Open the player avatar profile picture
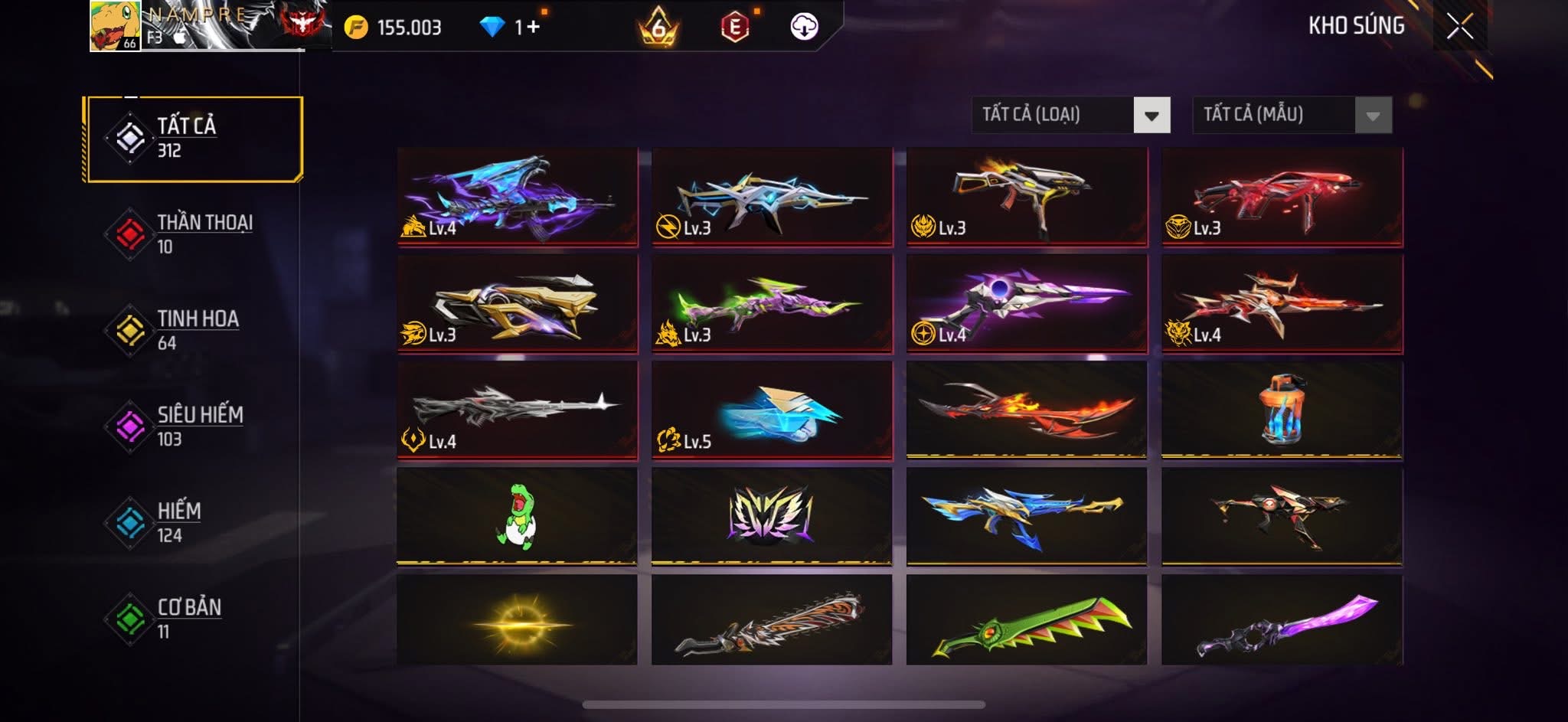 pos(116,26)
